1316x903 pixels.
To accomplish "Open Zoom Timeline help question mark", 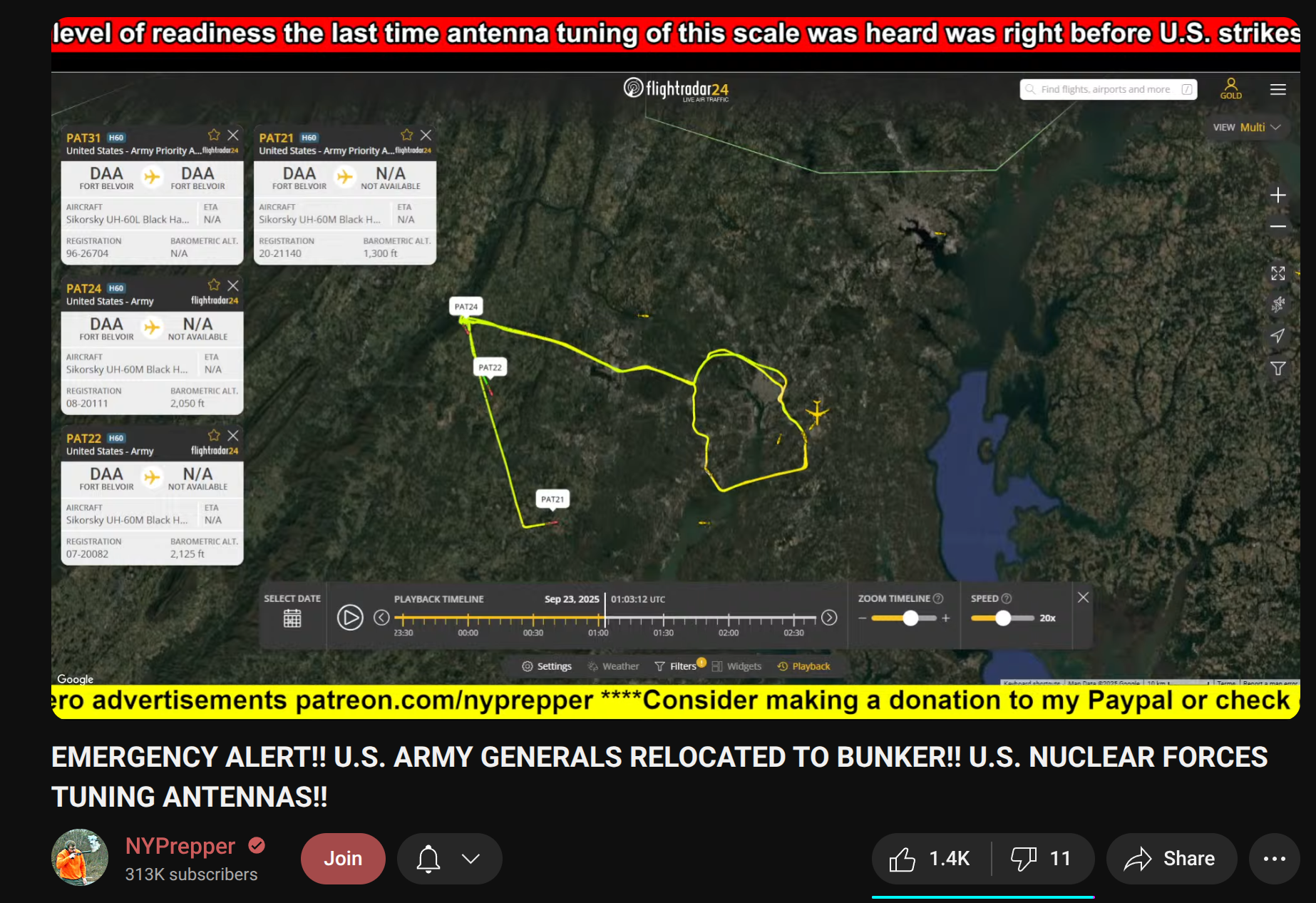I will pyautogui.click(x=938, y=598).
